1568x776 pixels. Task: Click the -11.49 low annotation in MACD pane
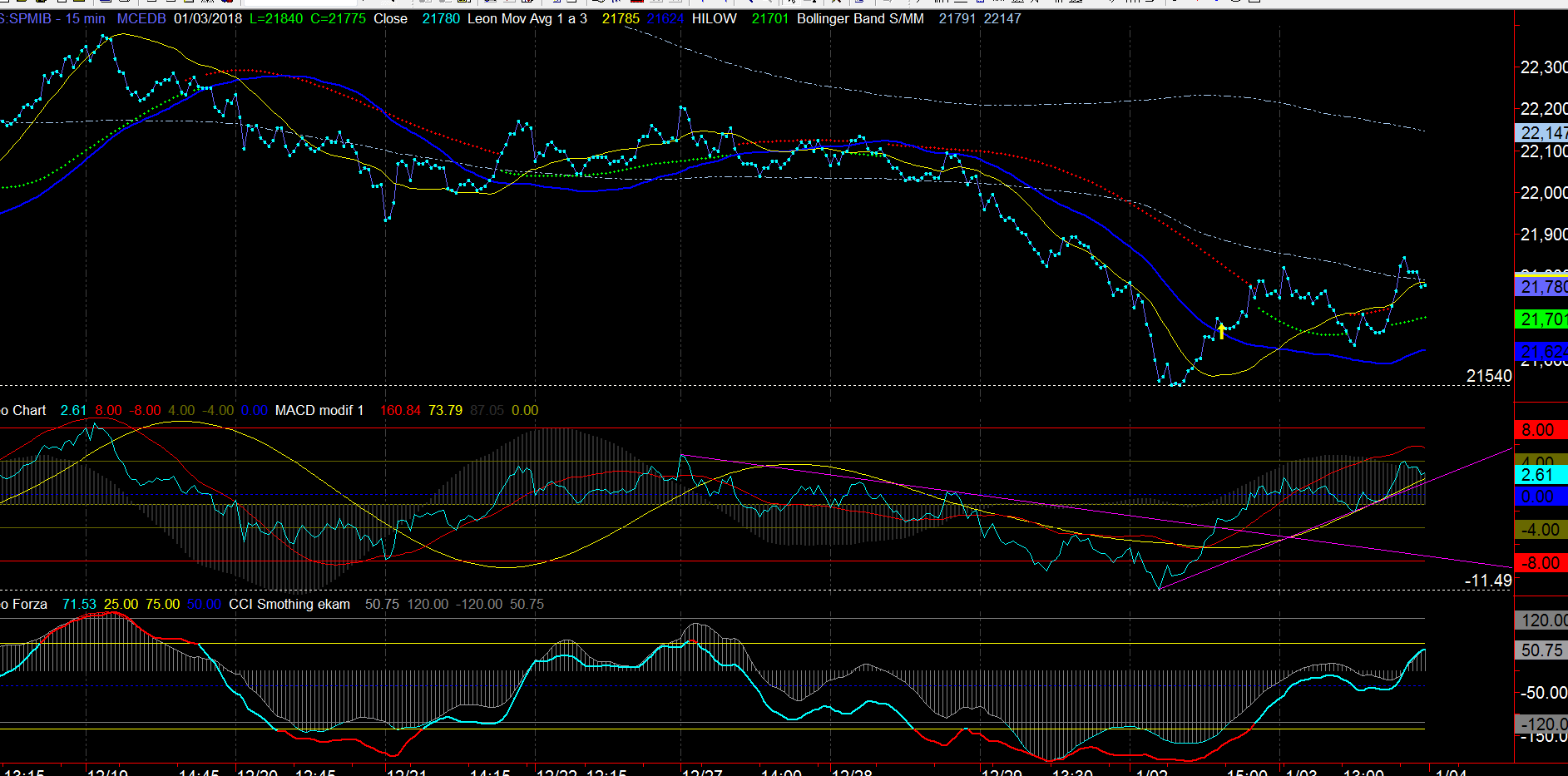coord(1488,581)
